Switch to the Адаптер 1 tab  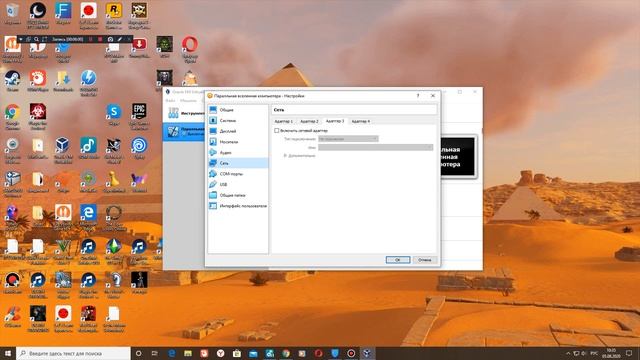pos(284,121)
